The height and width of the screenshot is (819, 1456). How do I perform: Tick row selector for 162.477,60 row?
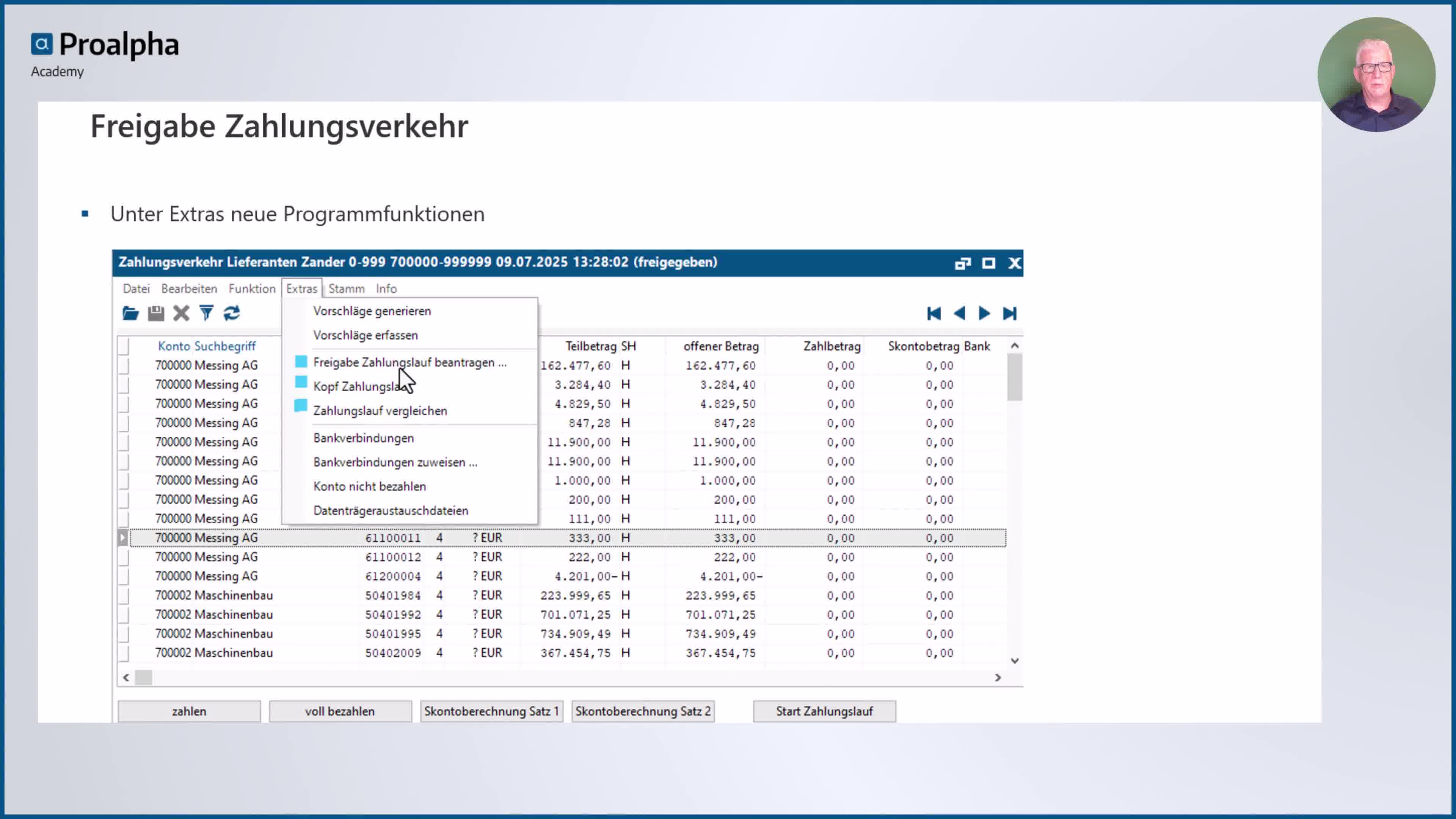[124, 366]
